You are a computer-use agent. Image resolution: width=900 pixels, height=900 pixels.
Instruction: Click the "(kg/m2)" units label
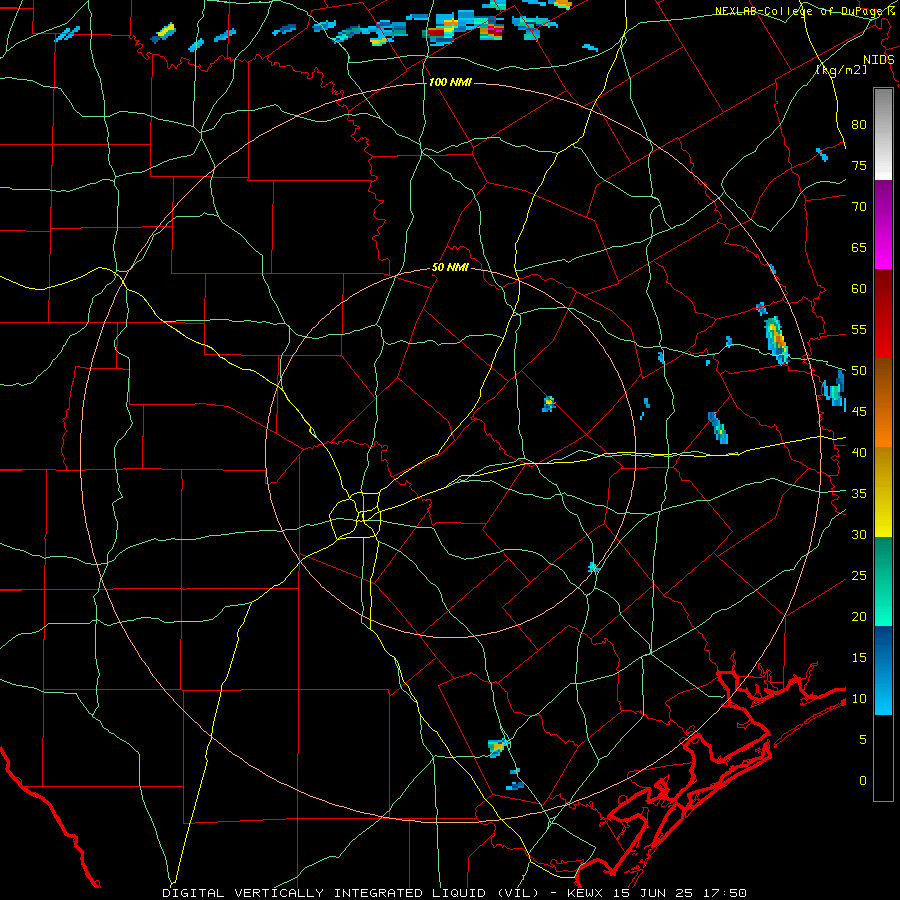pos(841,70)
